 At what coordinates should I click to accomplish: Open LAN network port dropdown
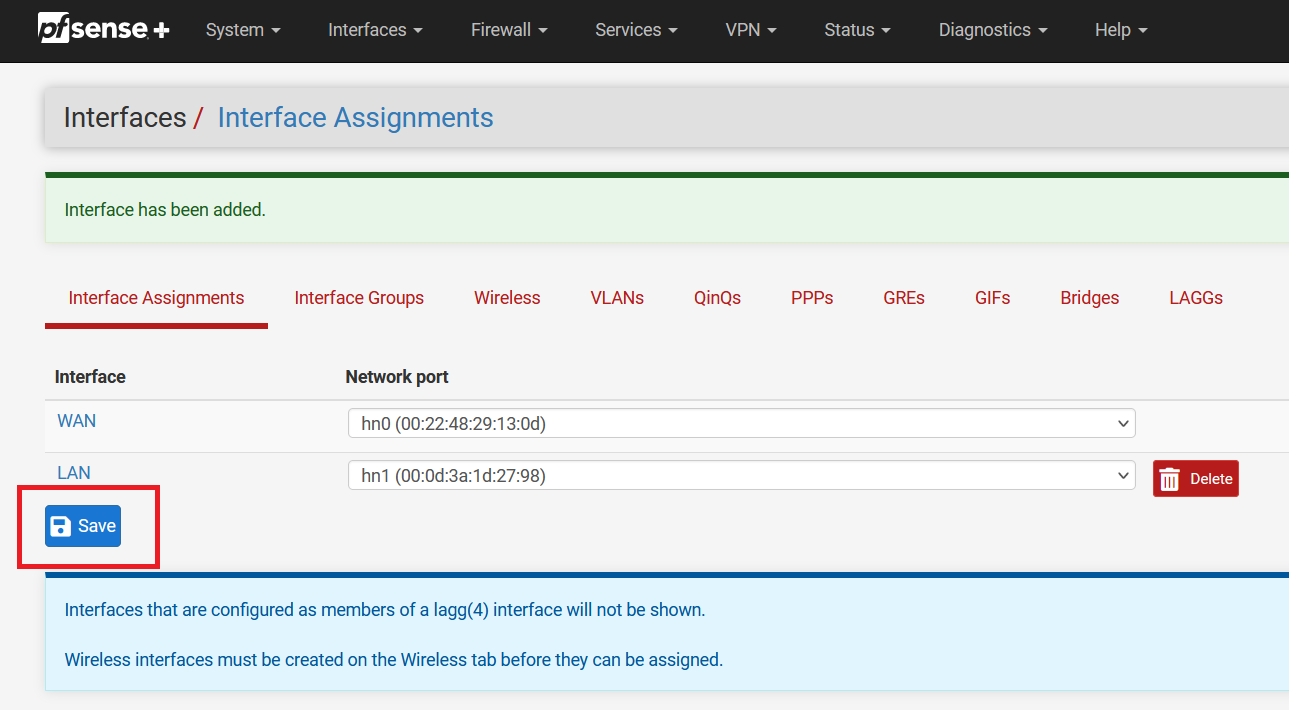(741, 476)
